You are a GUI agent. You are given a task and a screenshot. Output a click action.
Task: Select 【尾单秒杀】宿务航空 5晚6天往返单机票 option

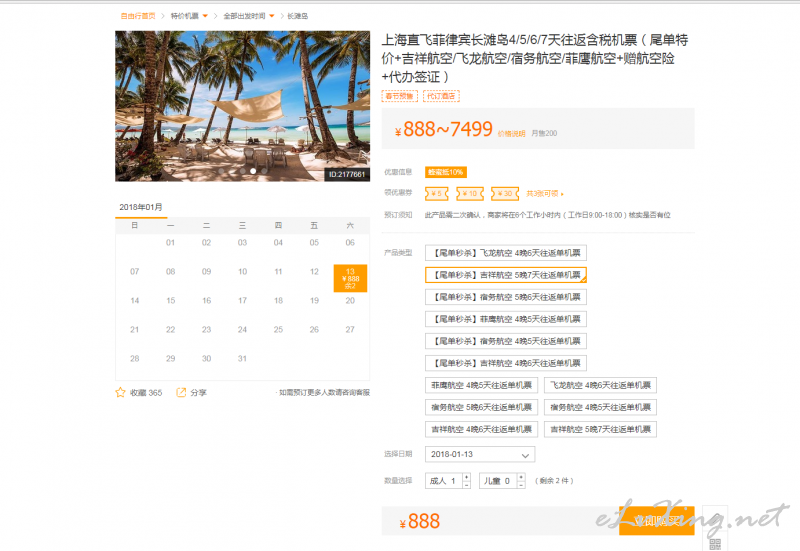[x=506, y=297]
